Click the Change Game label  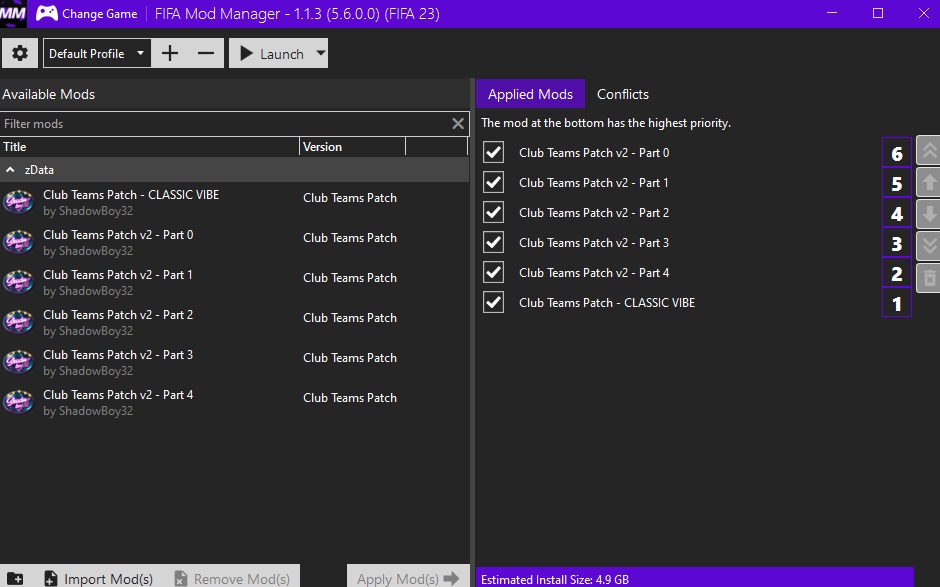[x=100, y=14]
